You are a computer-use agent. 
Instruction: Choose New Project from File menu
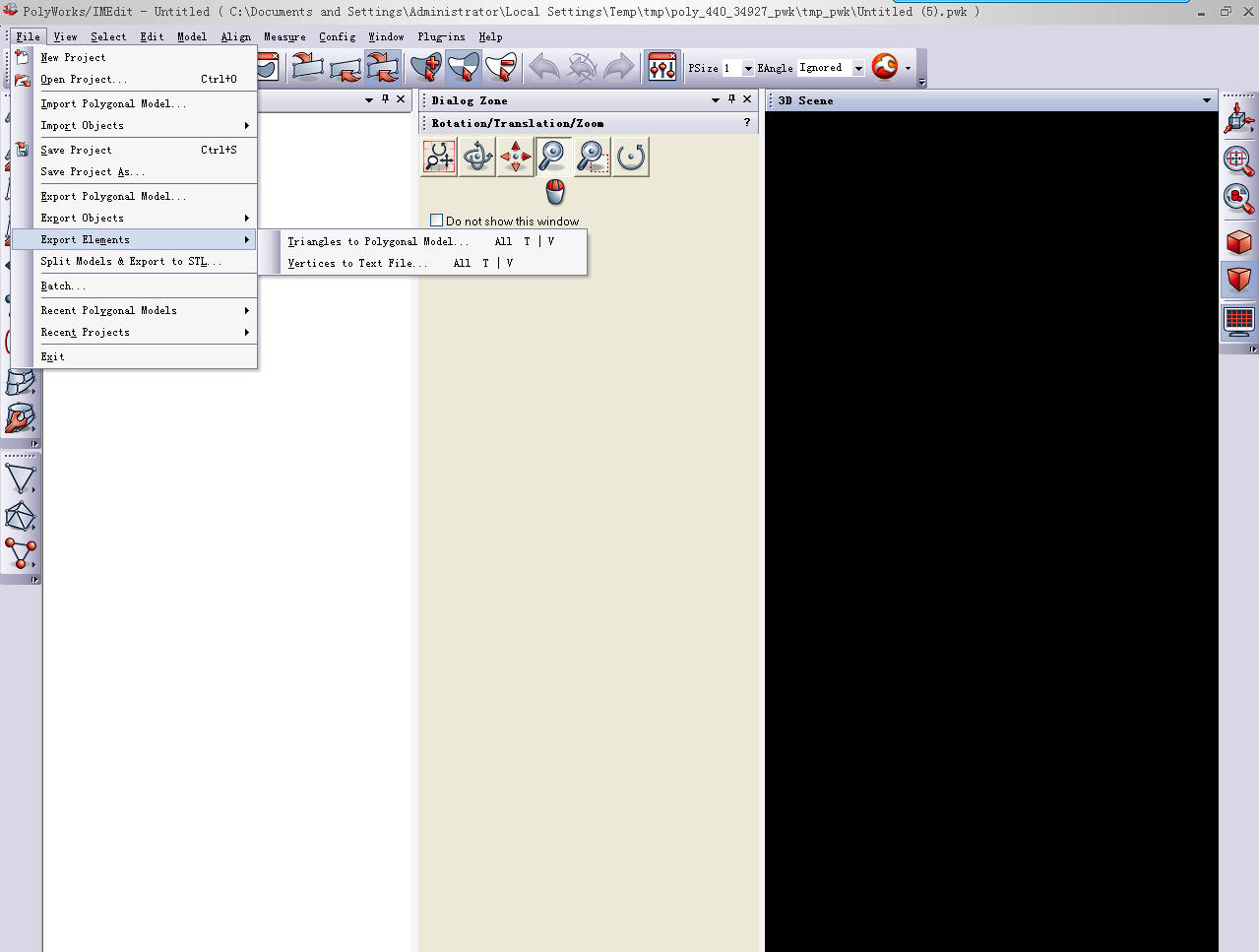tap(134, 58)
